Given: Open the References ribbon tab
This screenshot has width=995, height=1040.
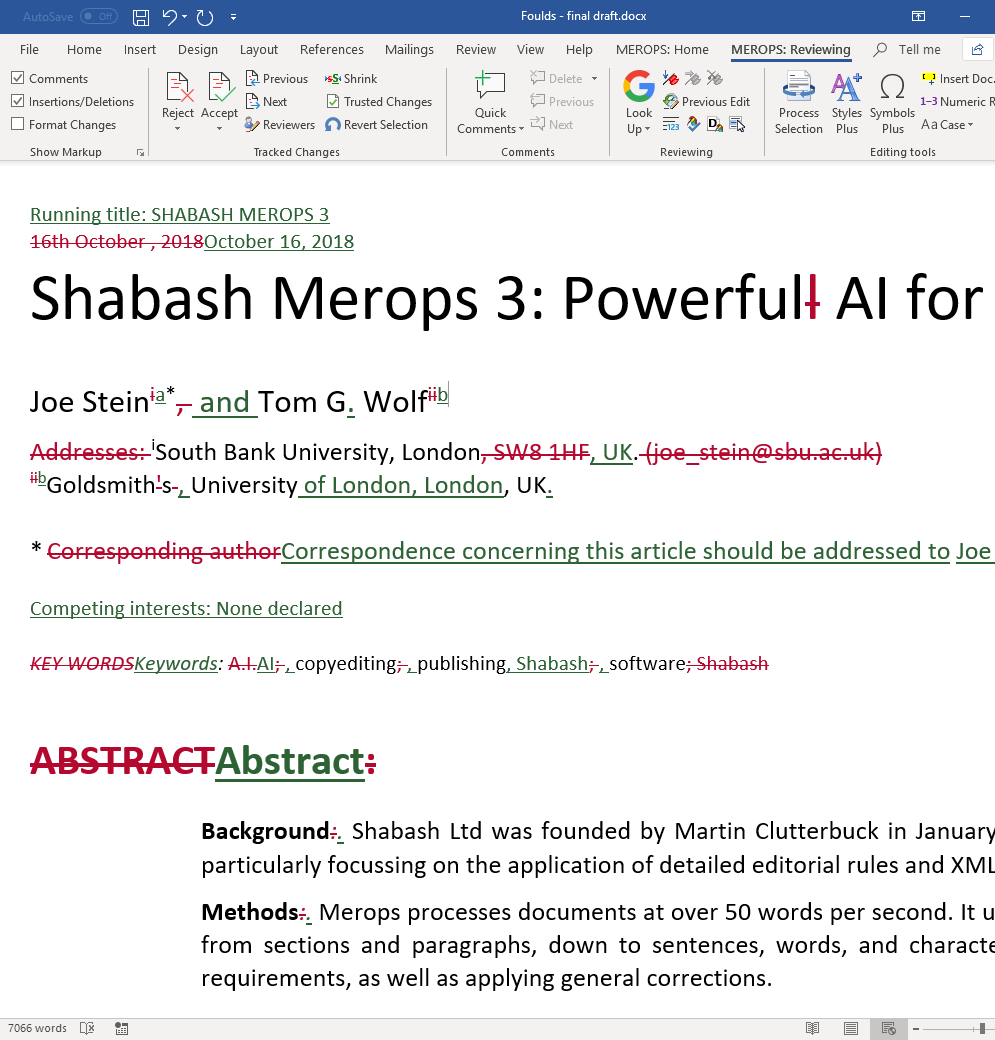Looking at the screenshot, I should [331, 50].
